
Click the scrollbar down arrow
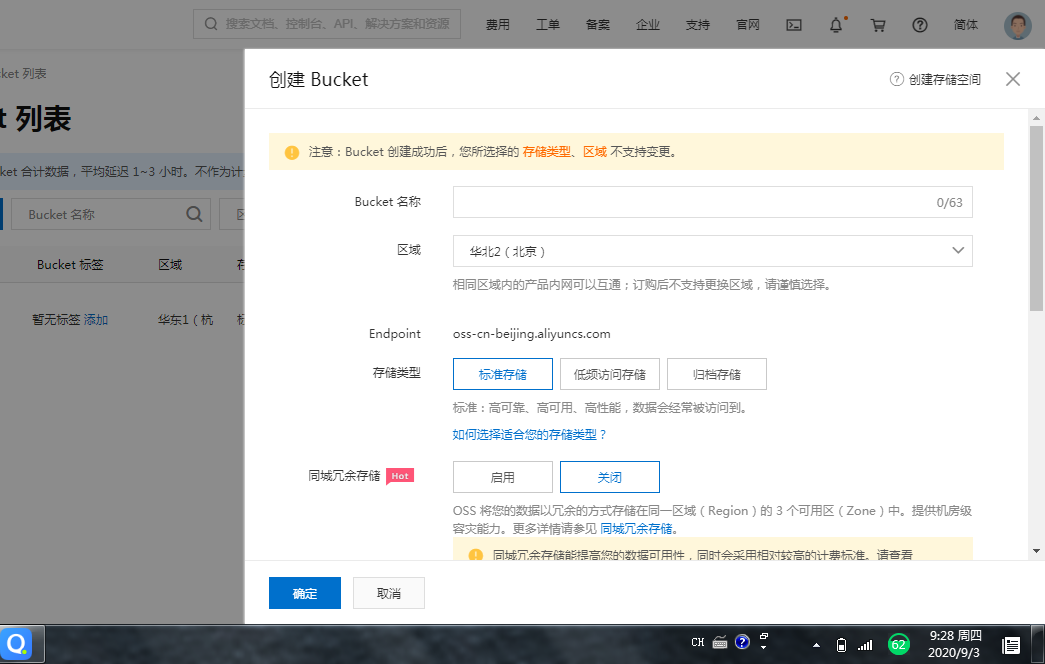(1036, 551)
